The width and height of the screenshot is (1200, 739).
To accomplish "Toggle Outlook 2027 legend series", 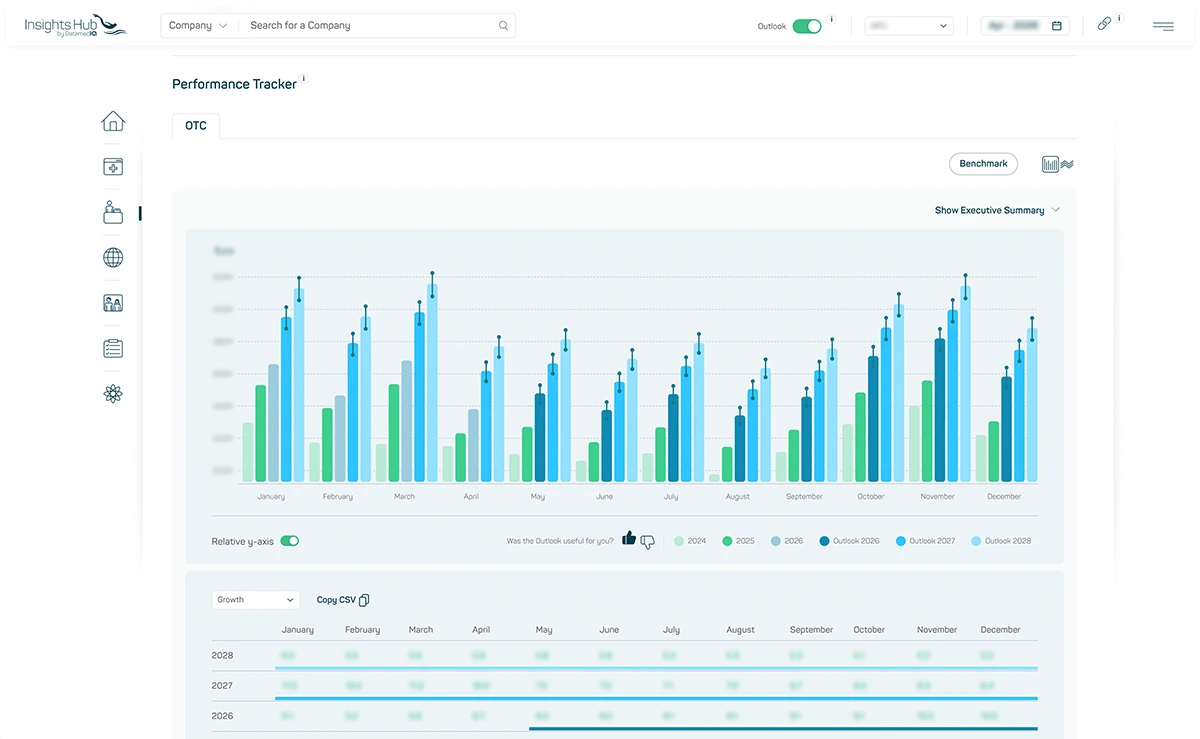I will click(925, 541).
